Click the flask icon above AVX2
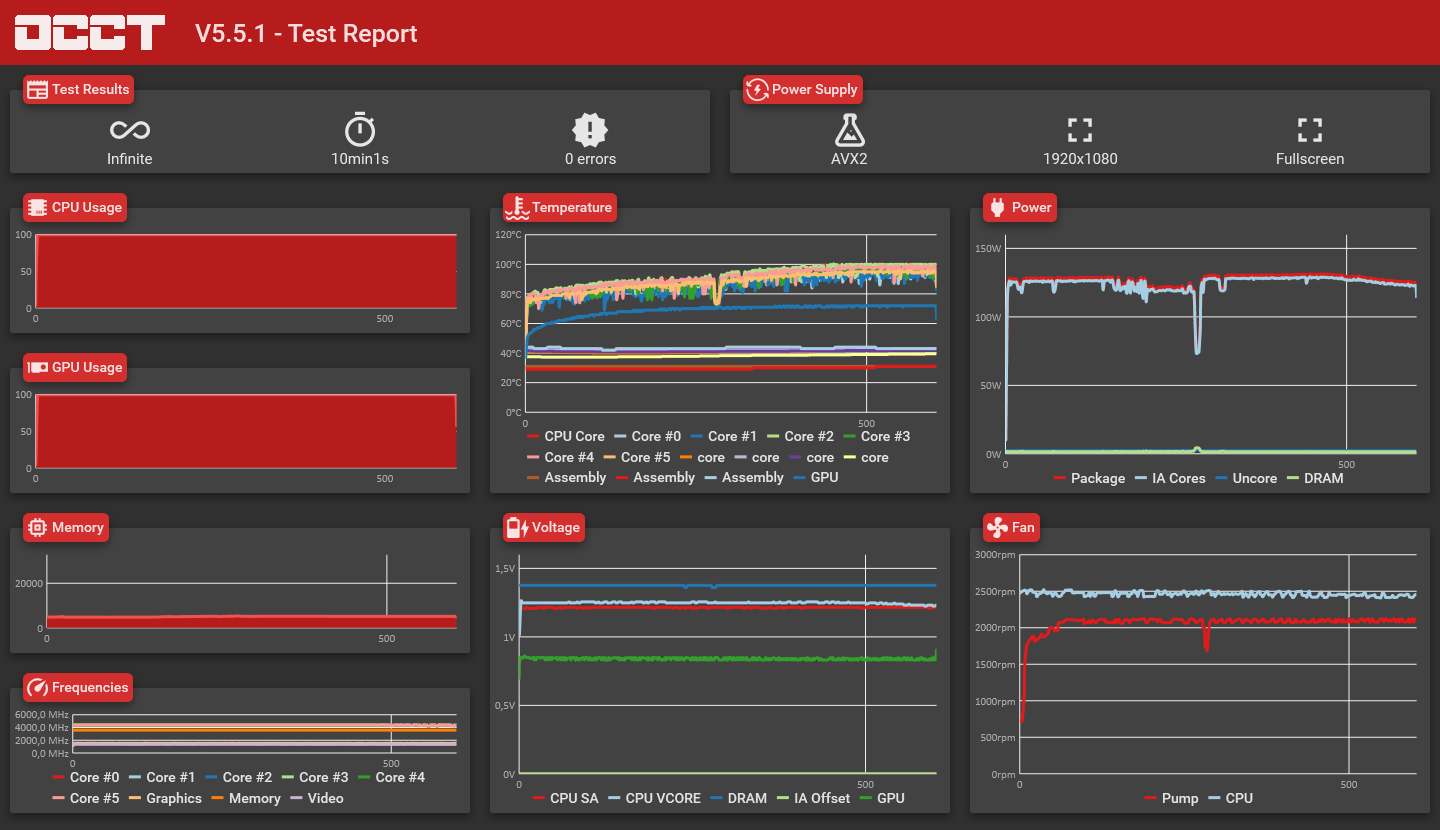The width and height of the screenshot is (1440, 830). (x=849, y=129)
